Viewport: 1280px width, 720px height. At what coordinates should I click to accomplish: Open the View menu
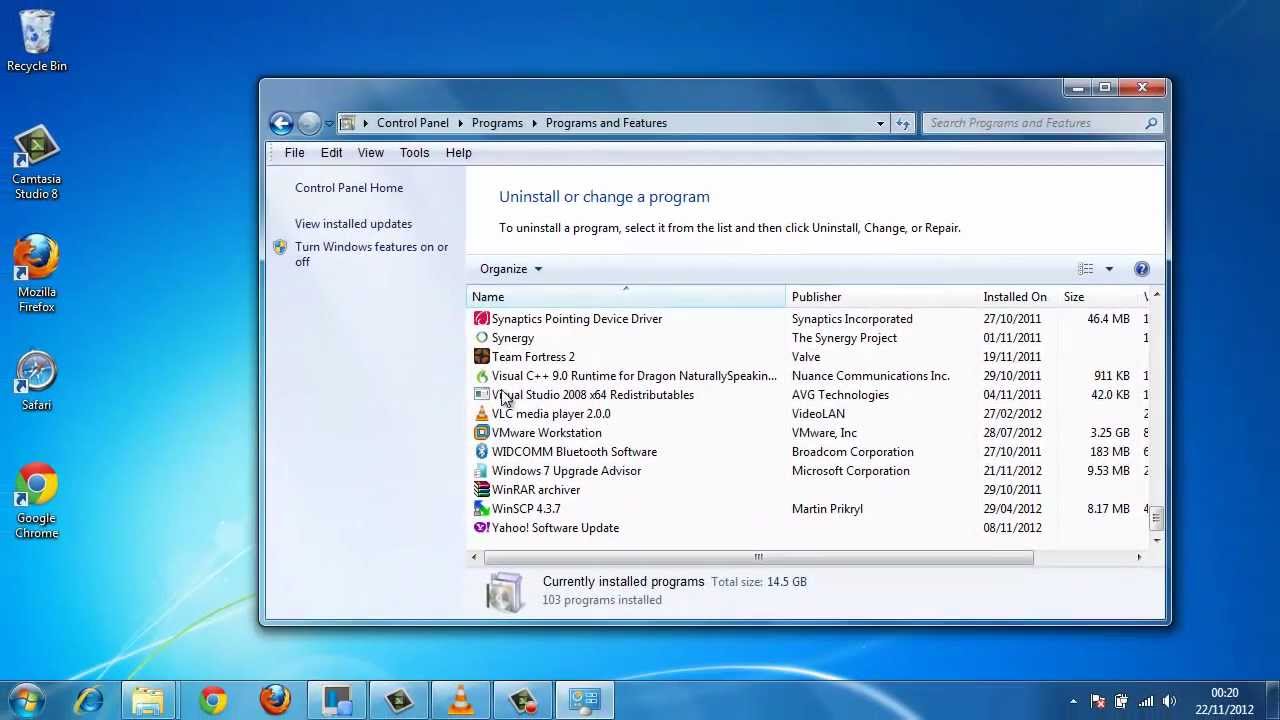coord(370,153)
